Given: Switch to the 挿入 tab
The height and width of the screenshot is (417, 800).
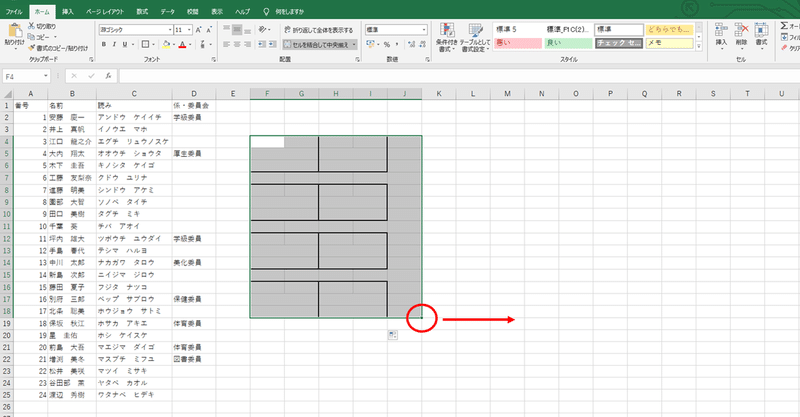Looking at the screenshot, I should (x=67, y=11).
